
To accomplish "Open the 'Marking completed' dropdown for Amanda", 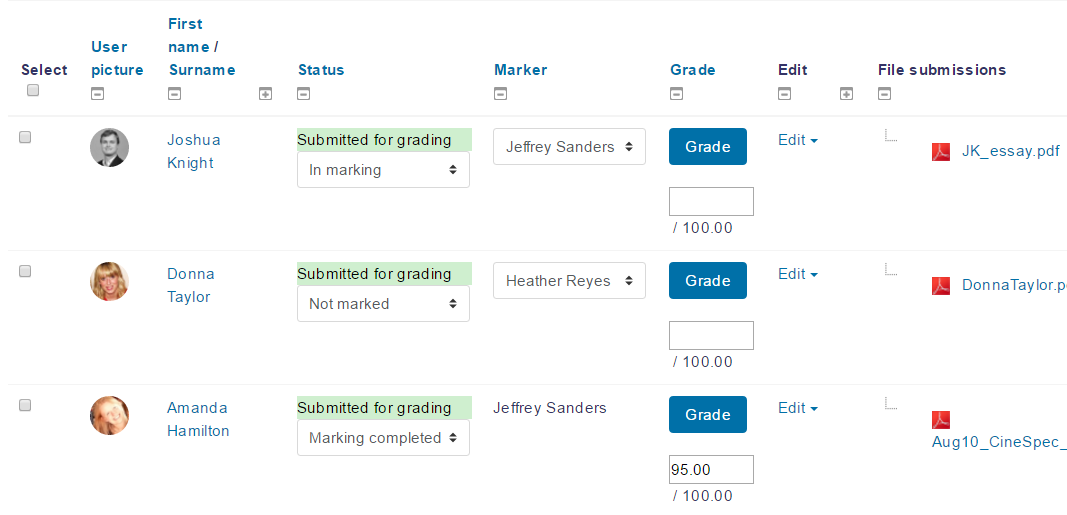I will 383,438.
